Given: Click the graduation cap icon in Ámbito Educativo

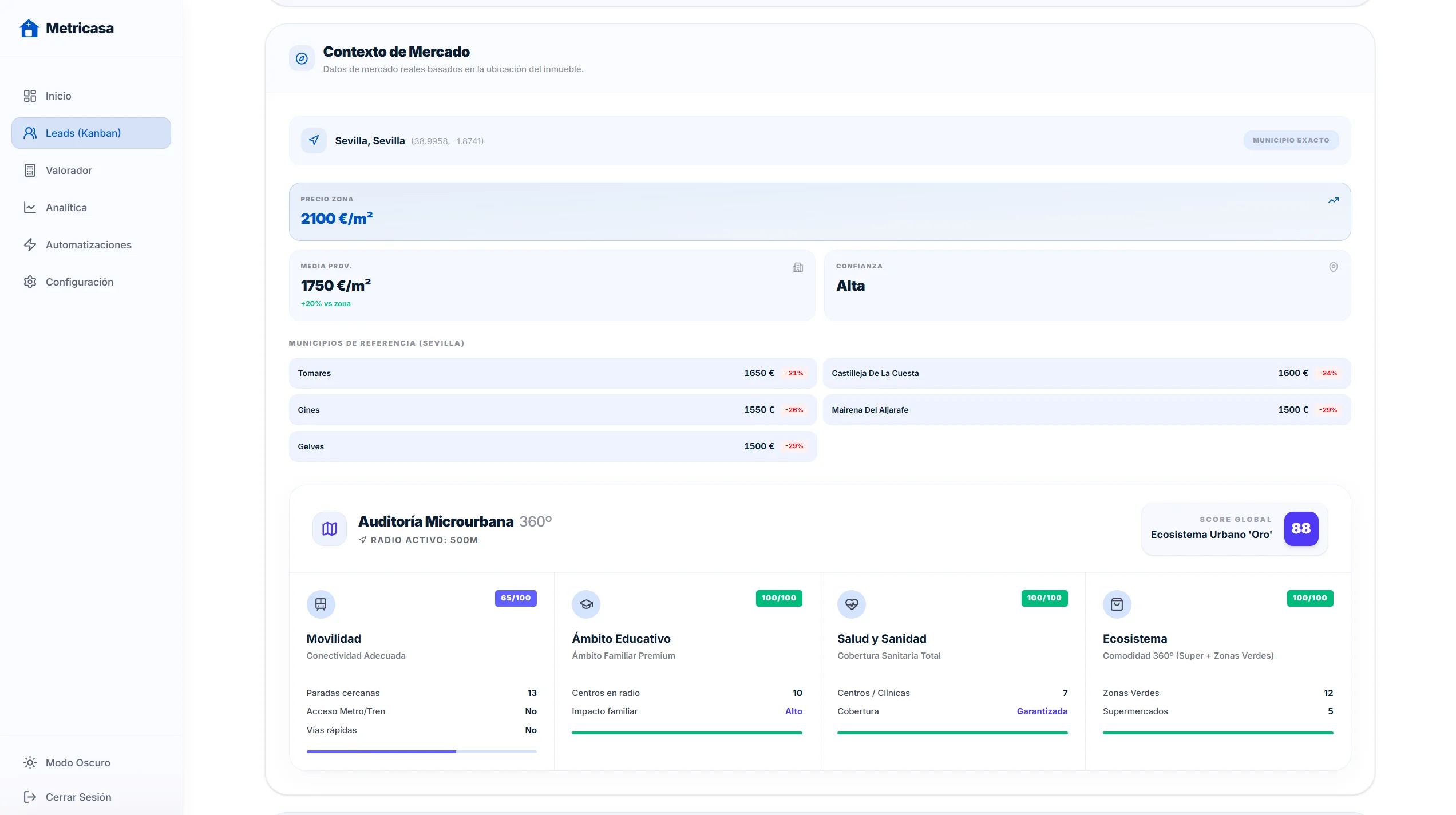Looking at the screenshot, I should pos(585,604).
